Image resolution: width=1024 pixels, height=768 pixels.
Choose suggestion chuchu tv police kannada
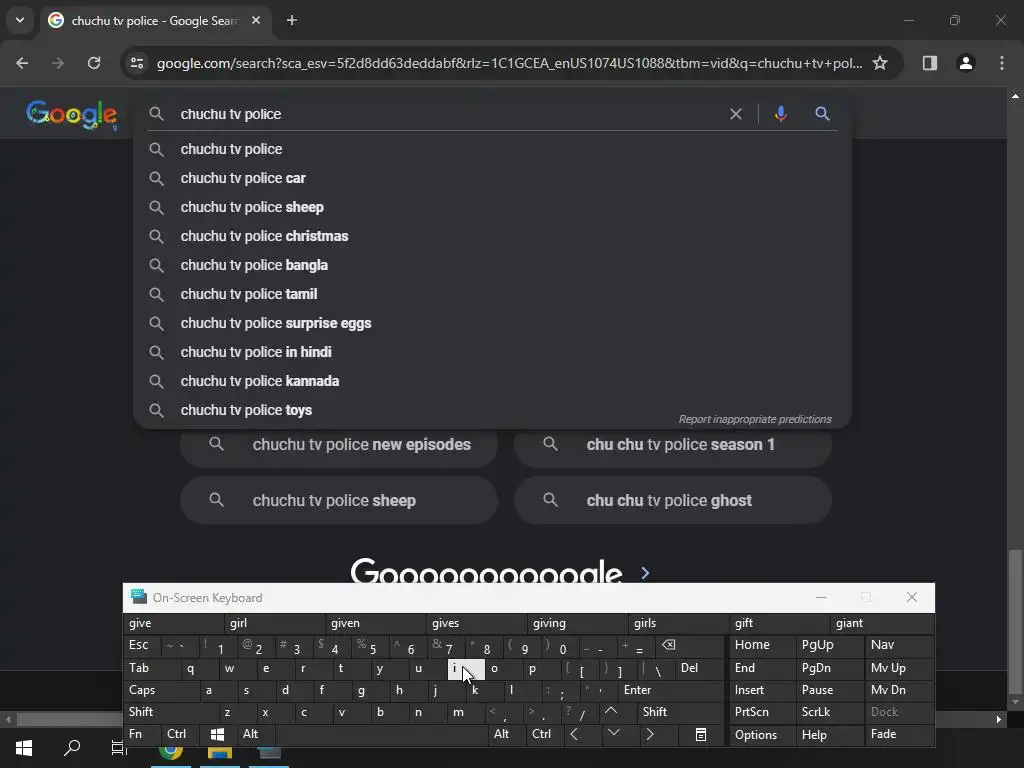492,381
